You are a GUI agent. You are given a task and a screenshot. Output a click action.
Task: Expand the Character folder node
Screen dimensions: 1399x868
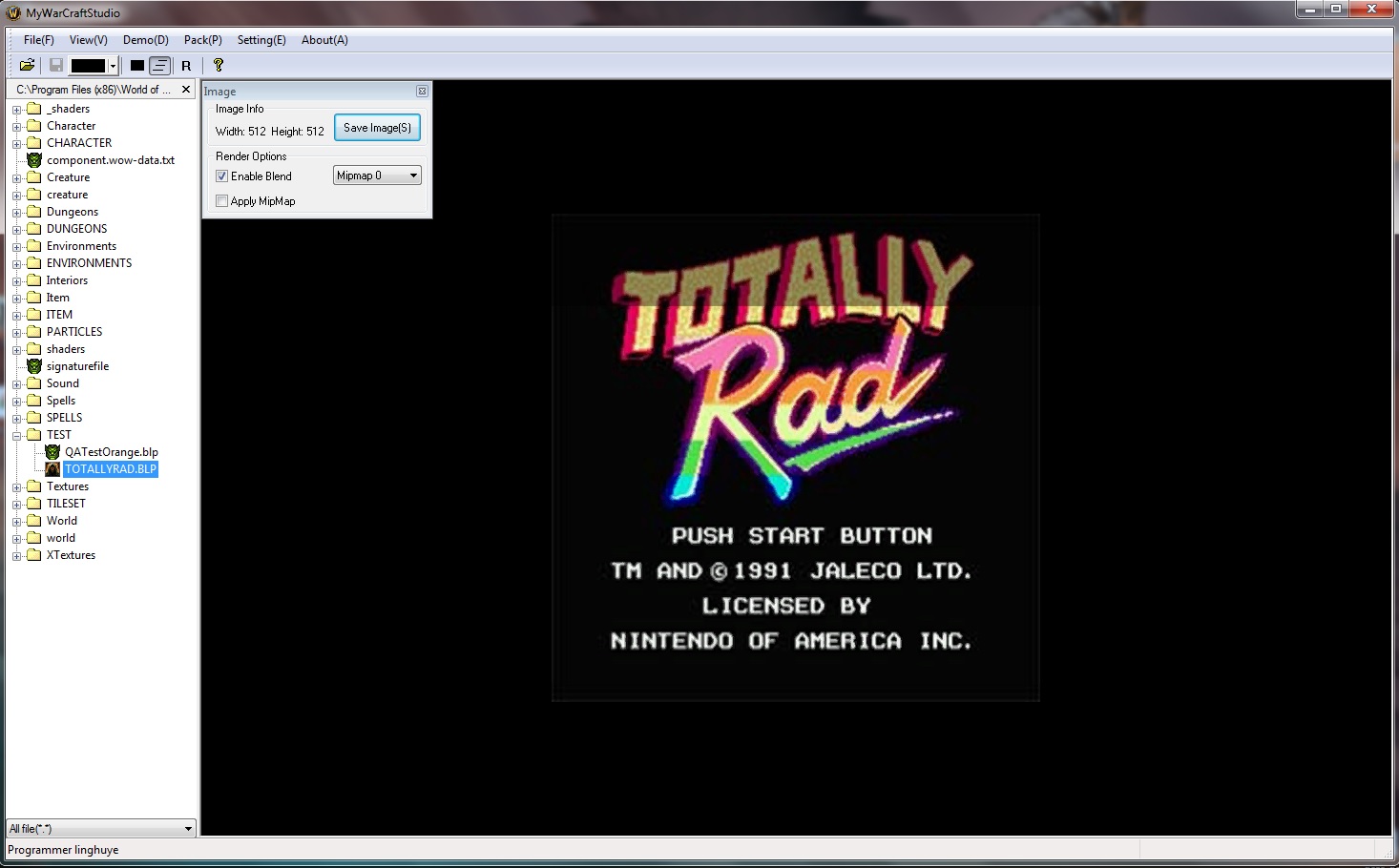tap(17, 127)
